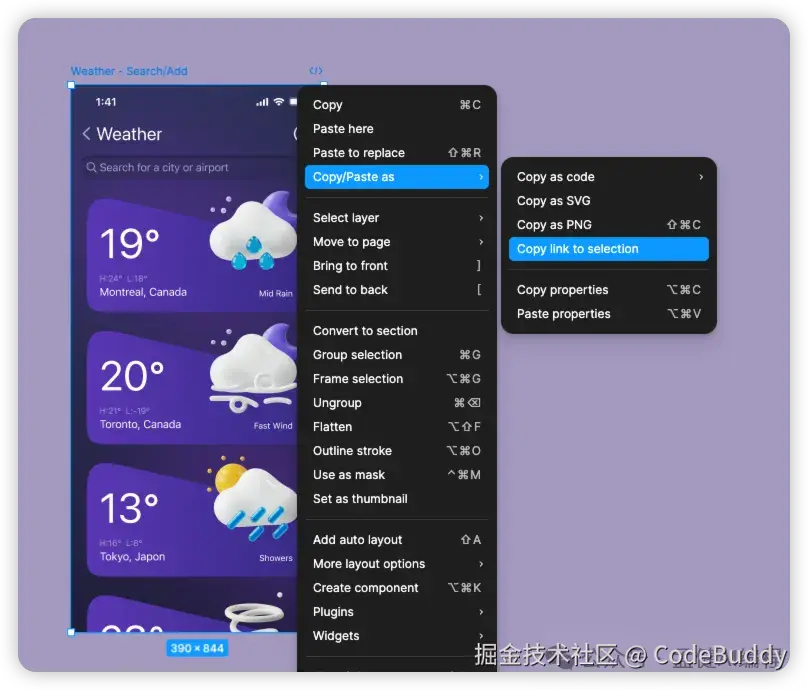Select Paste here menu entry
This screenshot has height=690, width=808.
pos(396,129)
